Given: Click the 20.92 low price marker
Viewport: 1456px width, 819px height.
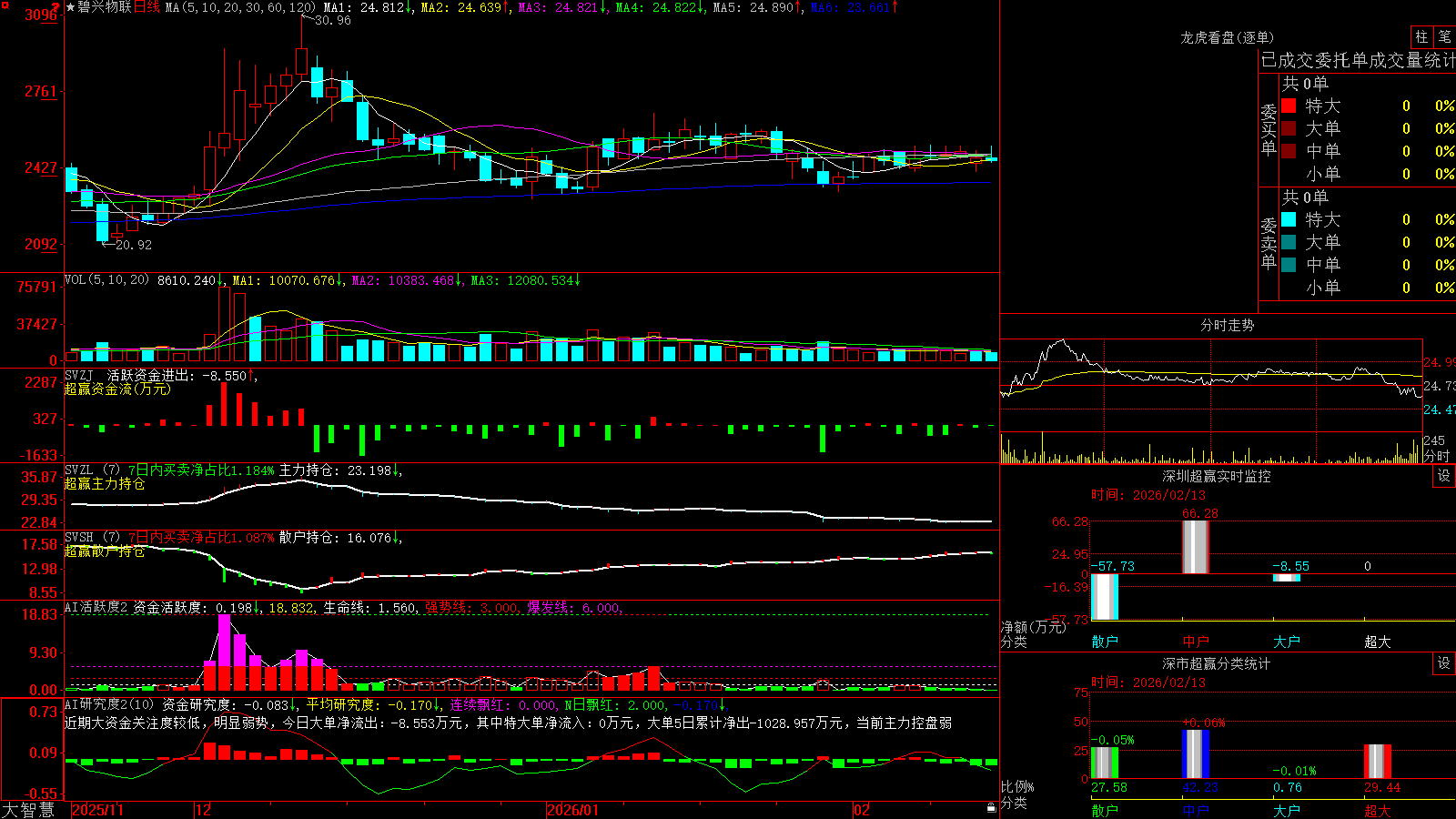Looking at the screenshot, I should (134, 245).
